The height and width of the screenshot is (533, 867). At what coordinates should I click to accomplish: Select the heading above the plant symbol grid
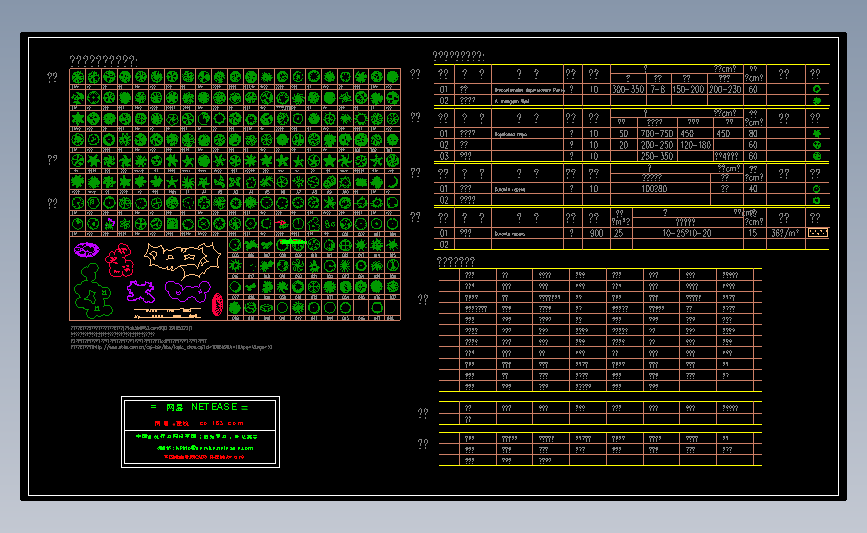(x=103, y=60)
